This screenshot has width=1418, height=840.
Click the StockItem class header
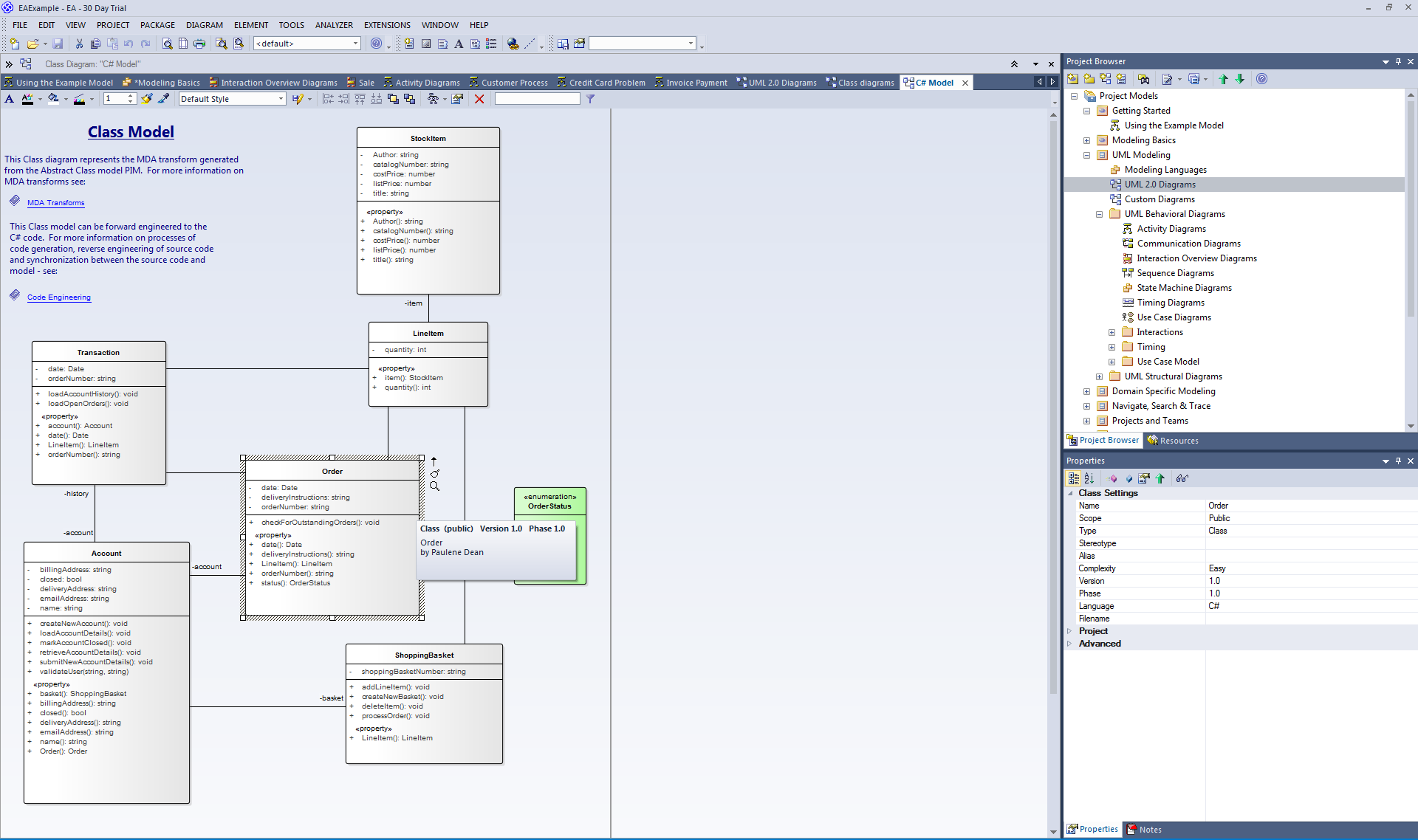pos(428,138)
